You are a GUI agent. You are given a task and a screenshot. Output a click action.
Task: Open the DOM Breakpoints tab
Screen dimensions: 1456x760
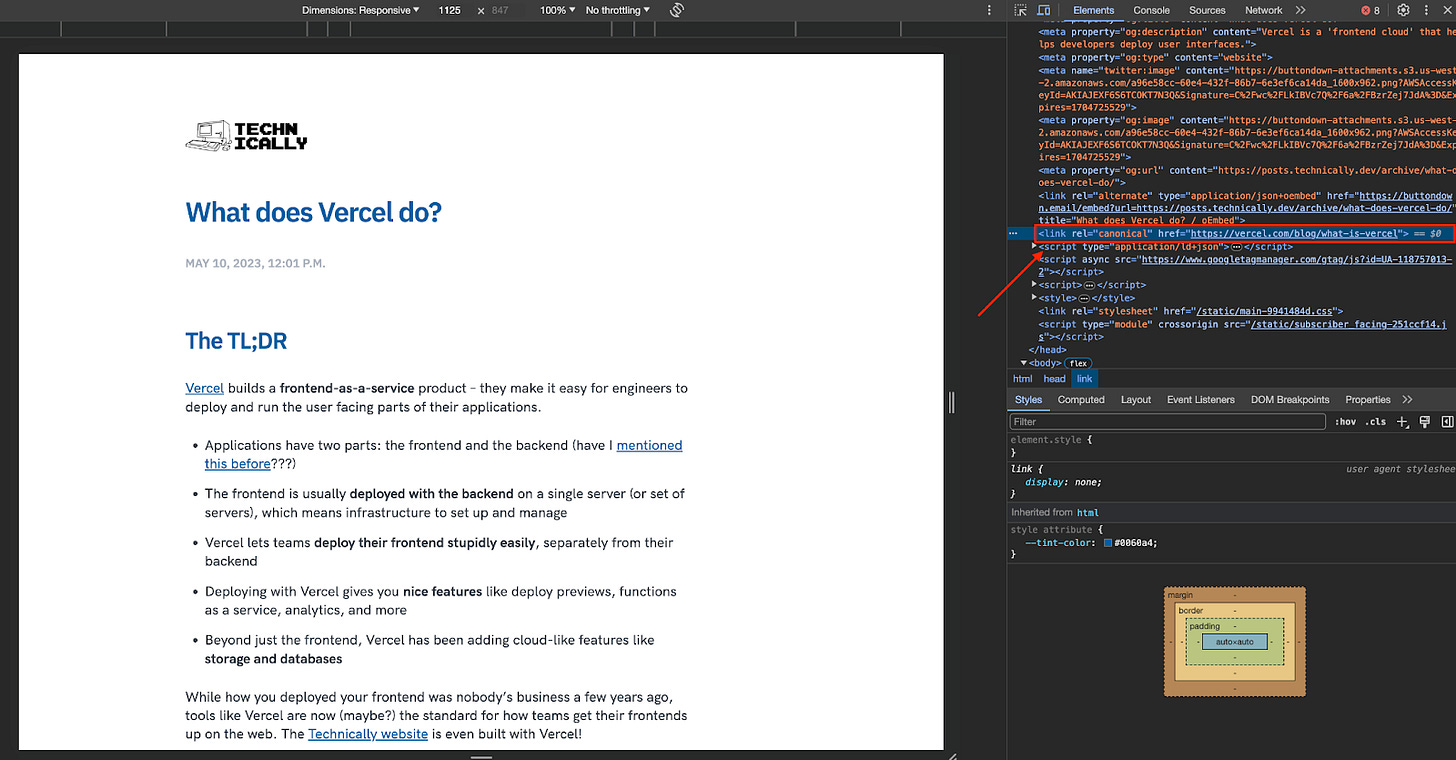[x=1290, y=399]
